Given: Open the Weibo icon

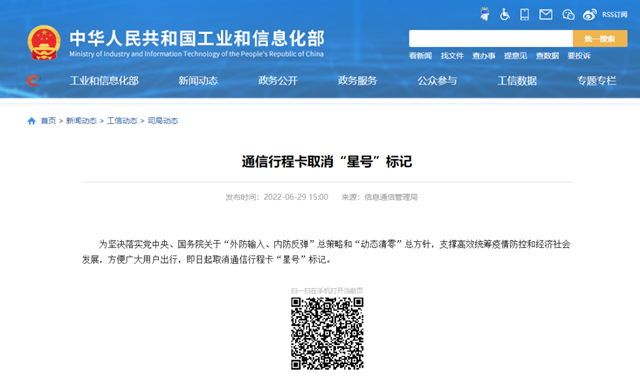Looking at the screenshot, I should 589,15.
